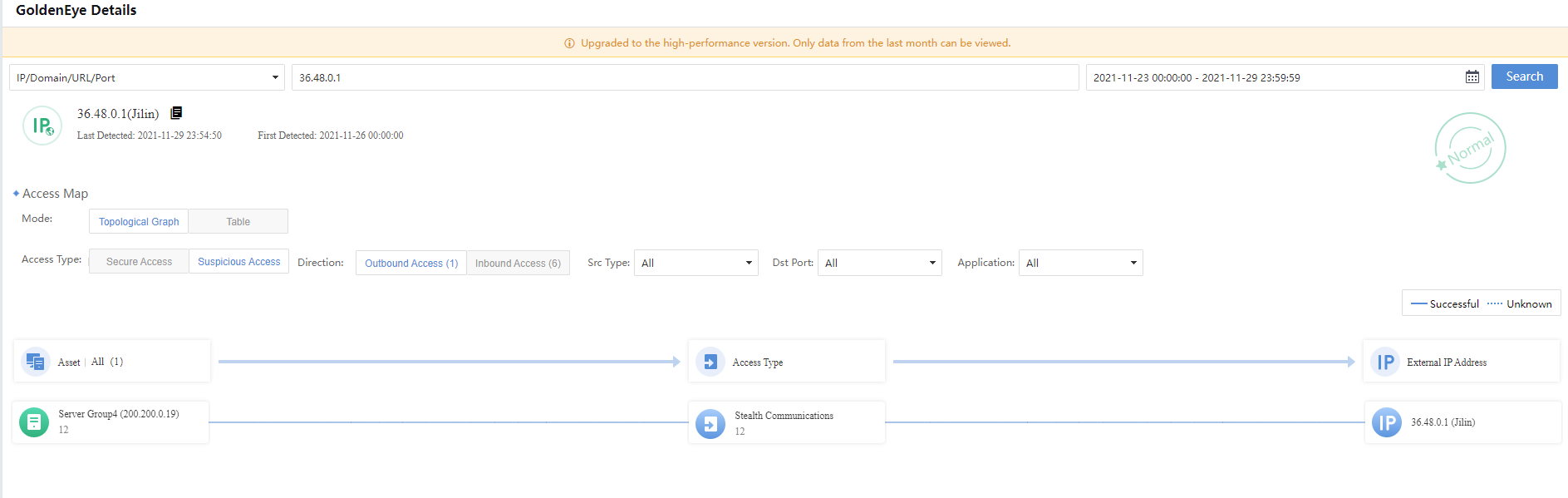Click the green IP globe icon

pos(42,126)
